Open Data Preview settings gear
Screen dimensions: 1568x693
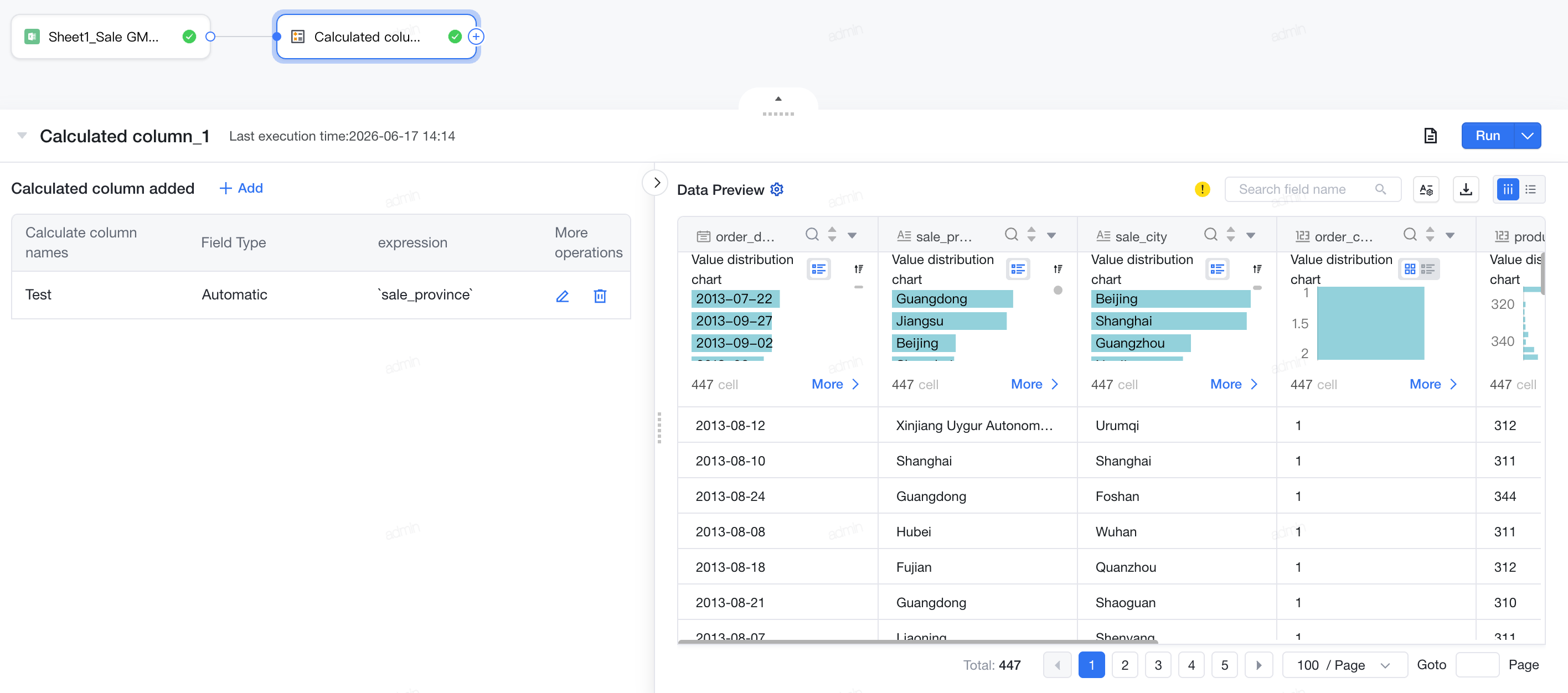click(777, 189)
